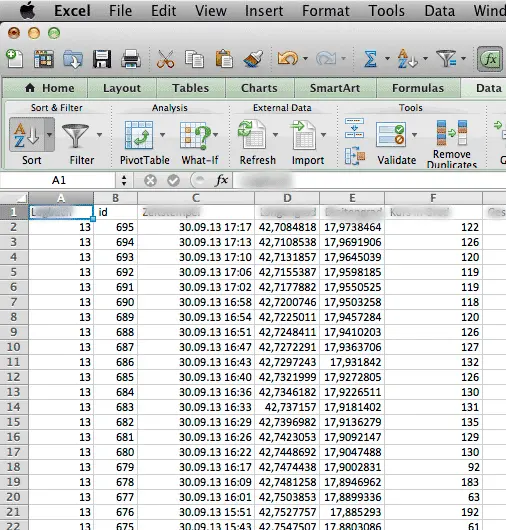Screen dimensions: 506x530
Task: Click the New Workbook icon
Action: tap(15, 58)
